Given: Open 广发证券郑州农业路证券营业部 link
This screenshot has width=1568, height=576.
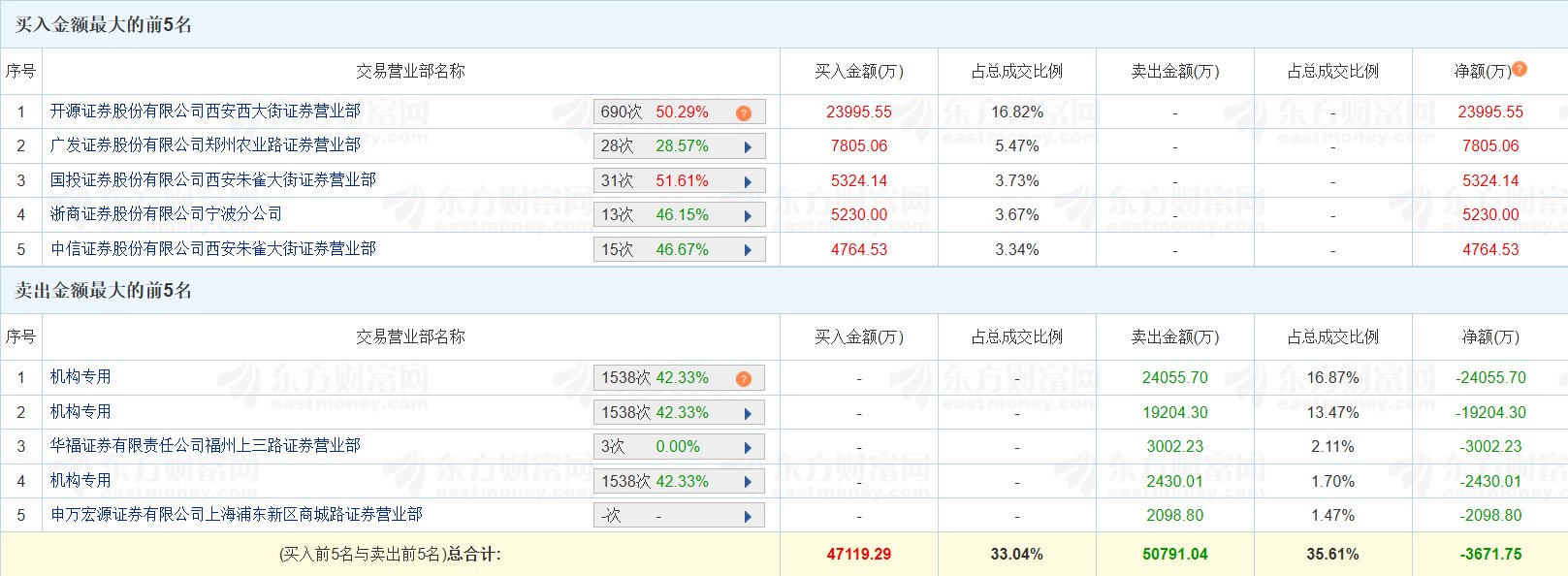Looking at the screenshot, I should pos(206,145).
